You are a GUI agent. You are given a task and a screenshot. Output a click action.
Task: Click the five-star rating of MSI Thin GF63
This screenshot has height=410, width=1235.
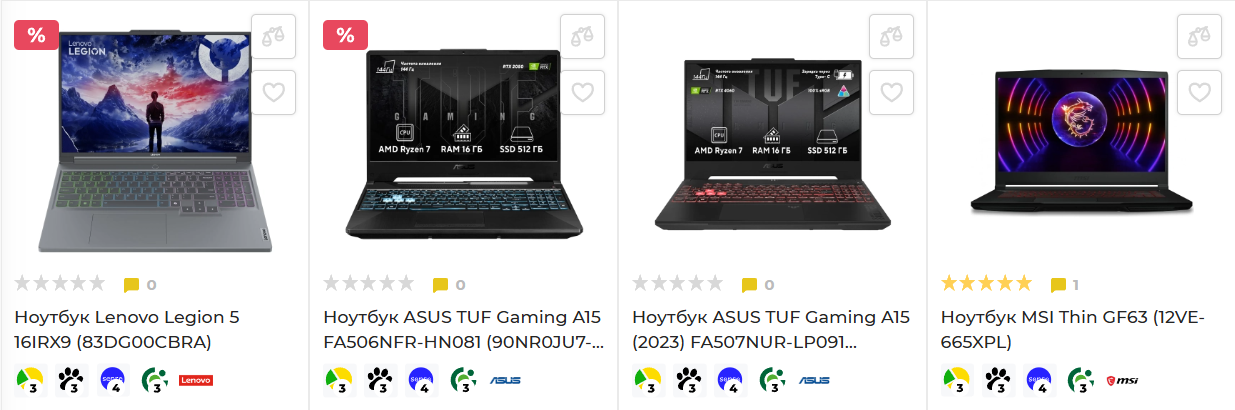(x=986, y=284)
